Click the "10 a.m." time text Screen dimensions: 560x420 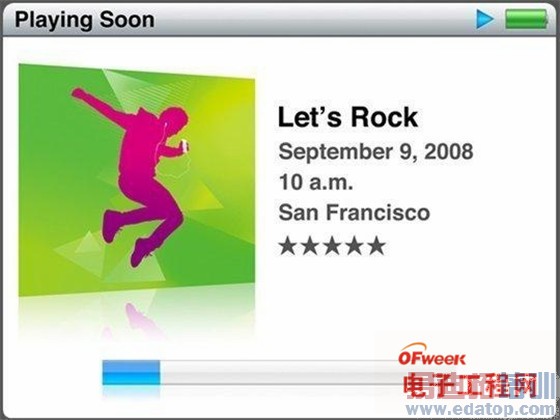click(x=316, y=182)
